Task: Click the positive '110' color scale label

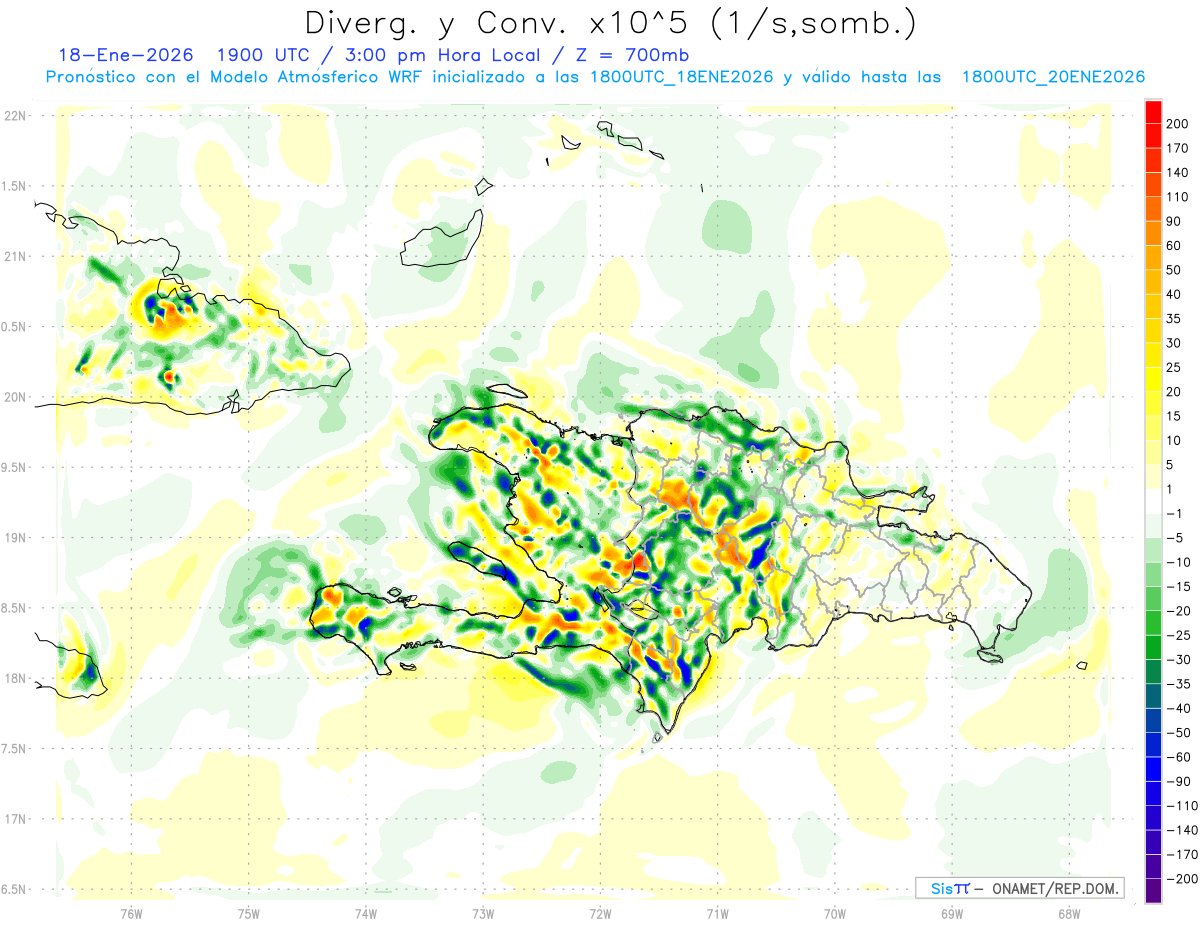Action: [1179, 197]
